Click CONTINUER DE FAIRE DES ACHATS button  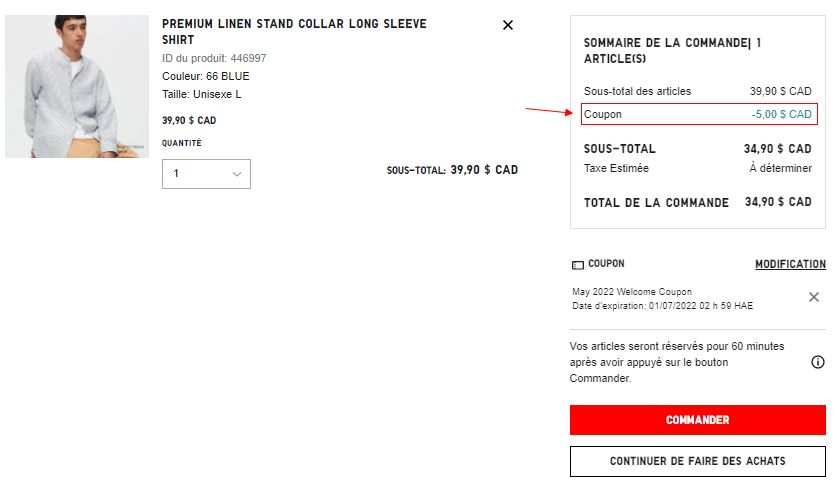pyautogui.click(x=697, y=461)
